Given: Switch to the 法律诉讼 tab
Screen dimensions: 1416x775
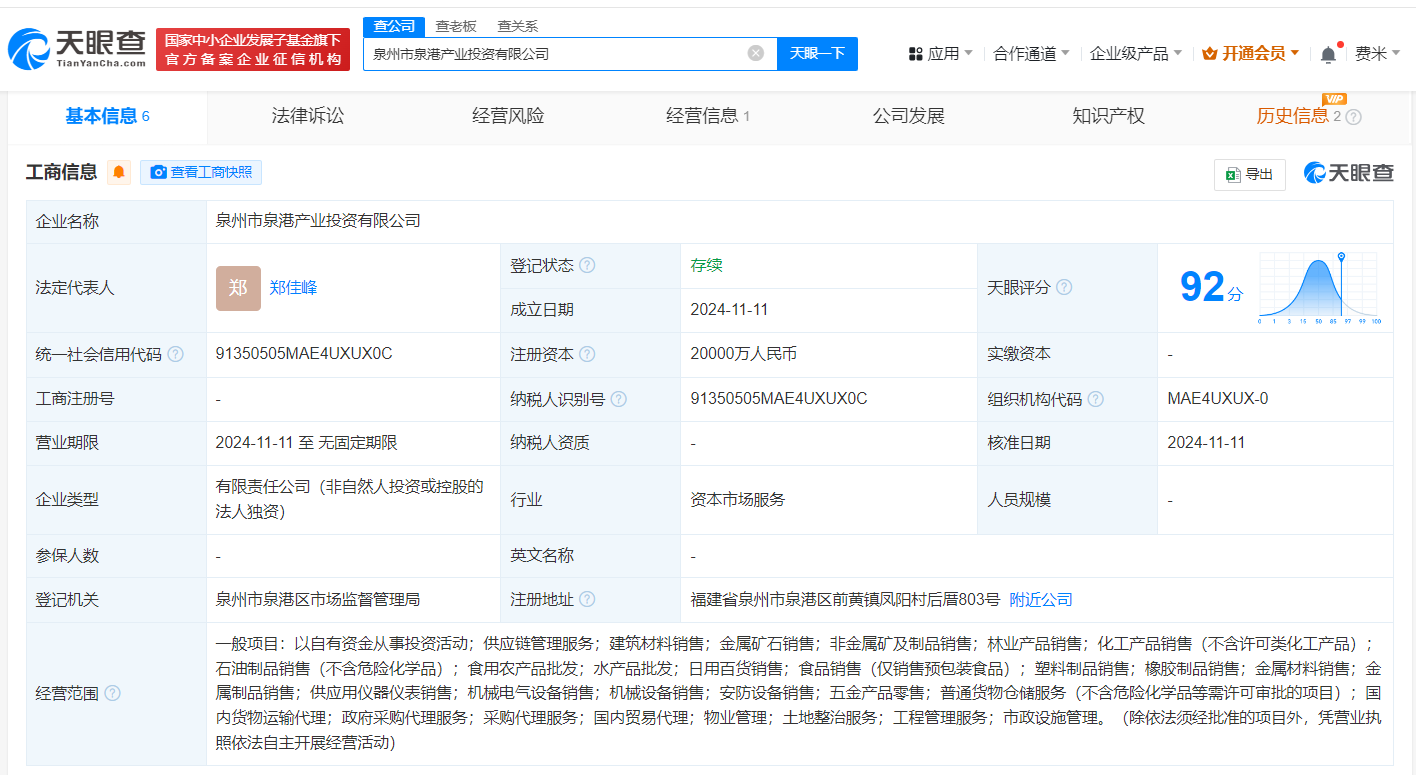Looking at the screenshot, I should [x=307, y=116].
